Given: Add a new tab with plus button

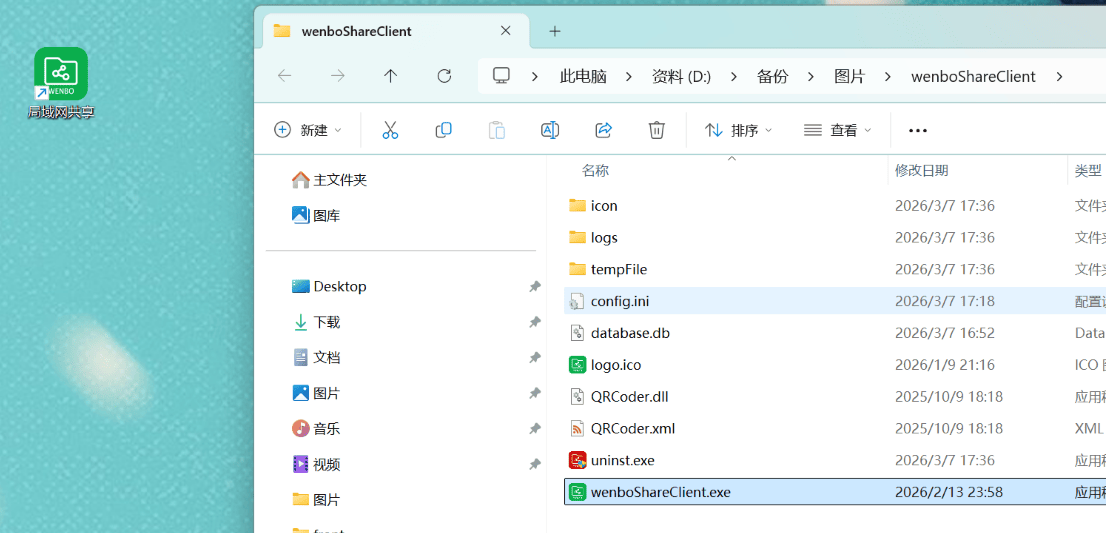Looking at the screenshot, I should point(555,31).
